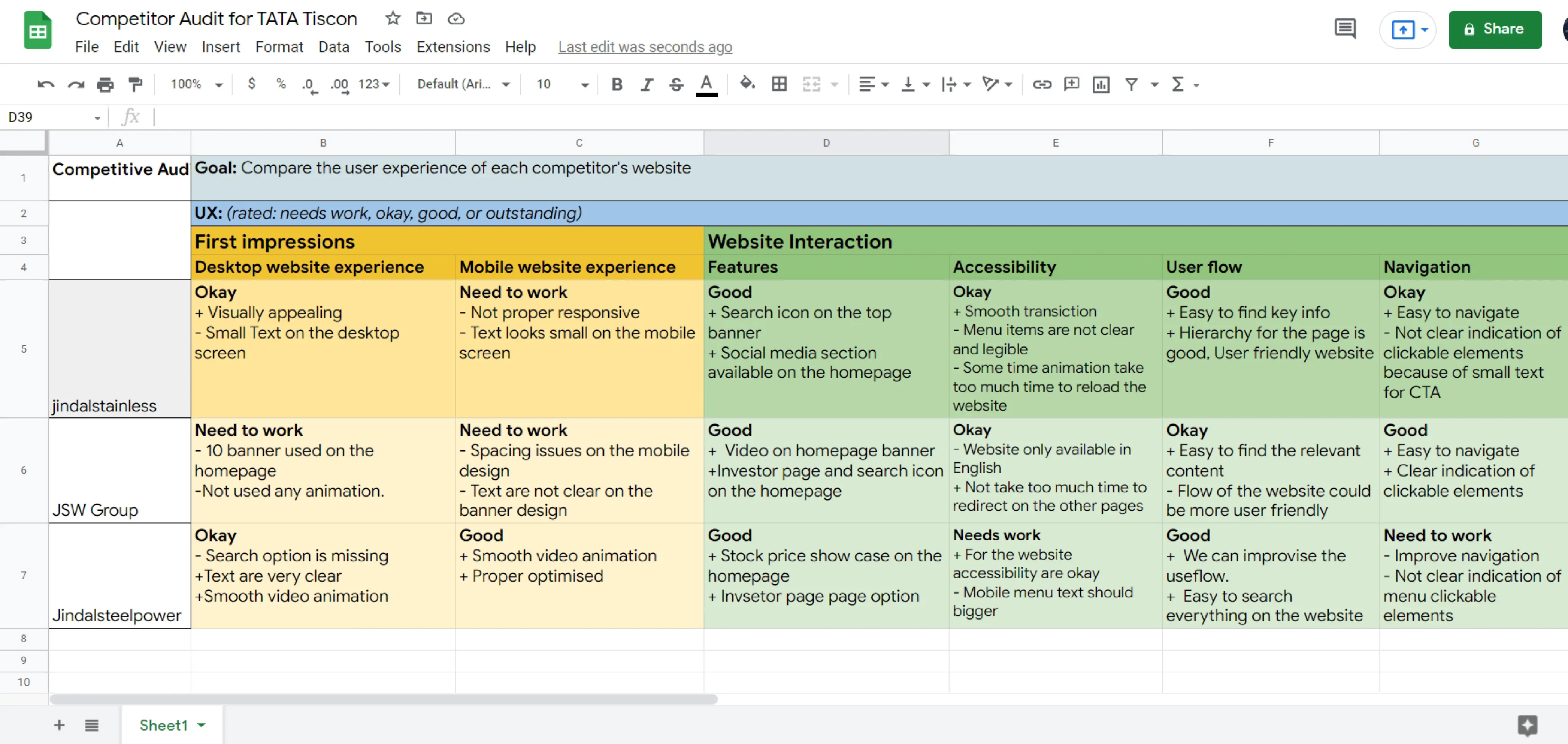1568x744 pixels.
Task: Open the number format 123 dropdown
Action: (374, 84)
